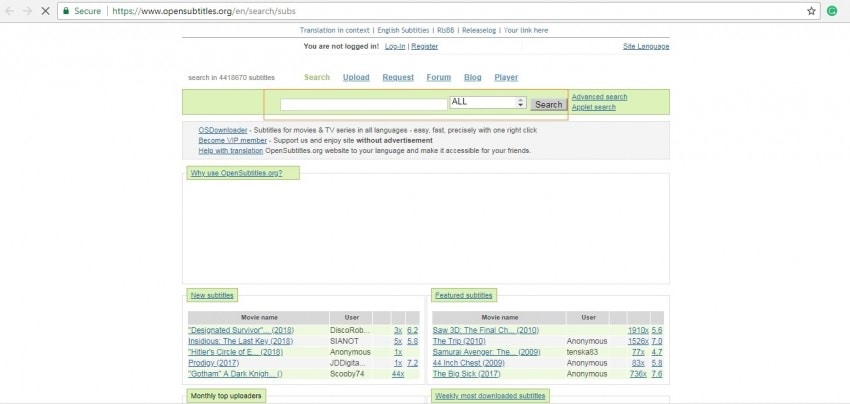The width and height of the screenshot is (850, 404).
Task: Click the Become VIP member link
Action: tap(233, 140)
